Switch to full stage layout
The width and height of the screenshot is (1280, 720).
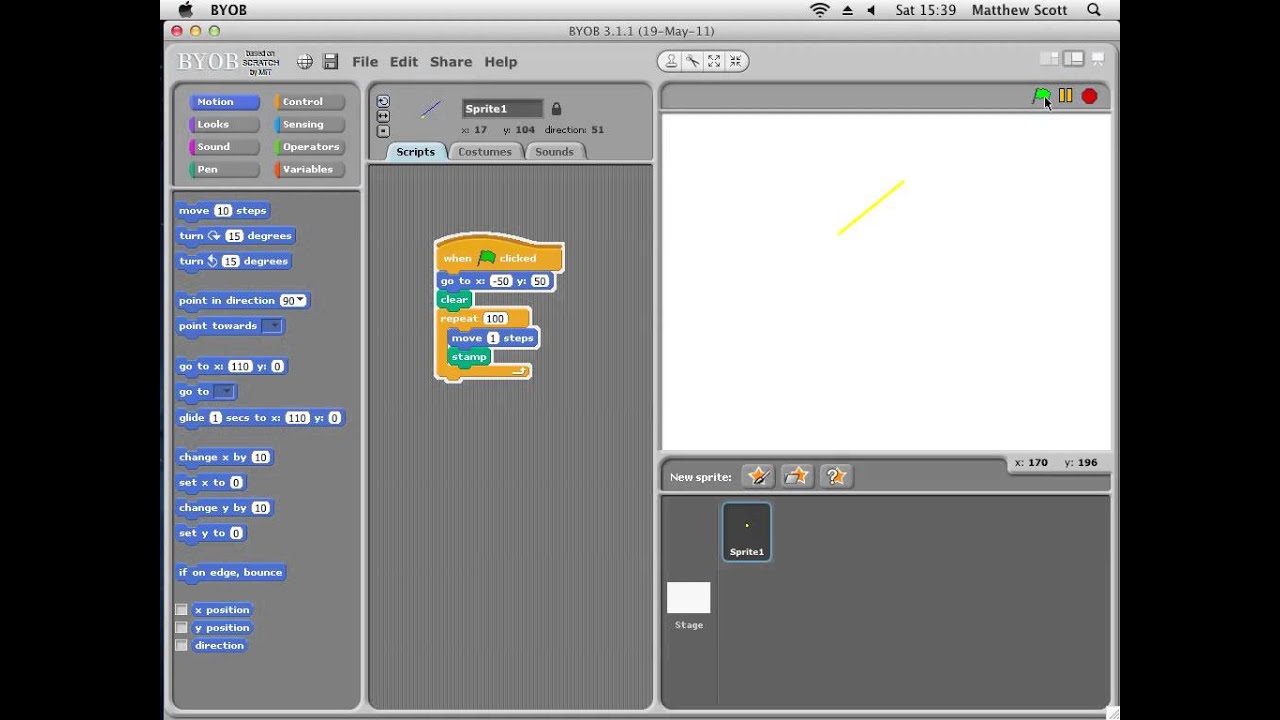1073,59
